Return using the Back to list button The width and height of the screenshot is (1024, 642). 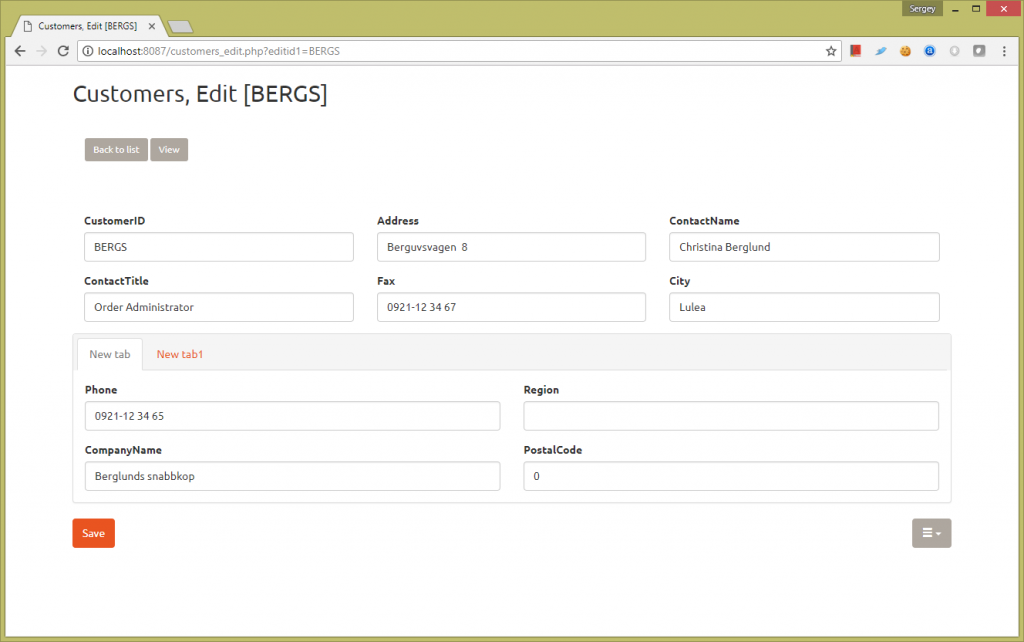coord(115,149)
